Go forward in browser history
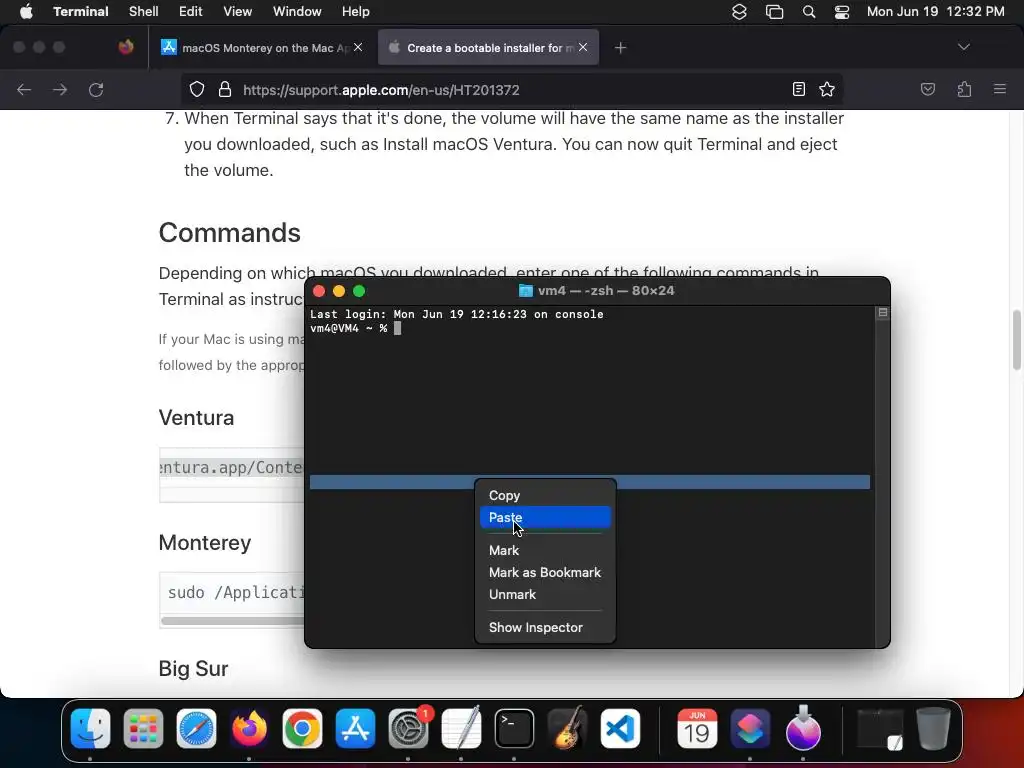Viewport: 1024px width, 768px height. (60, 89)
